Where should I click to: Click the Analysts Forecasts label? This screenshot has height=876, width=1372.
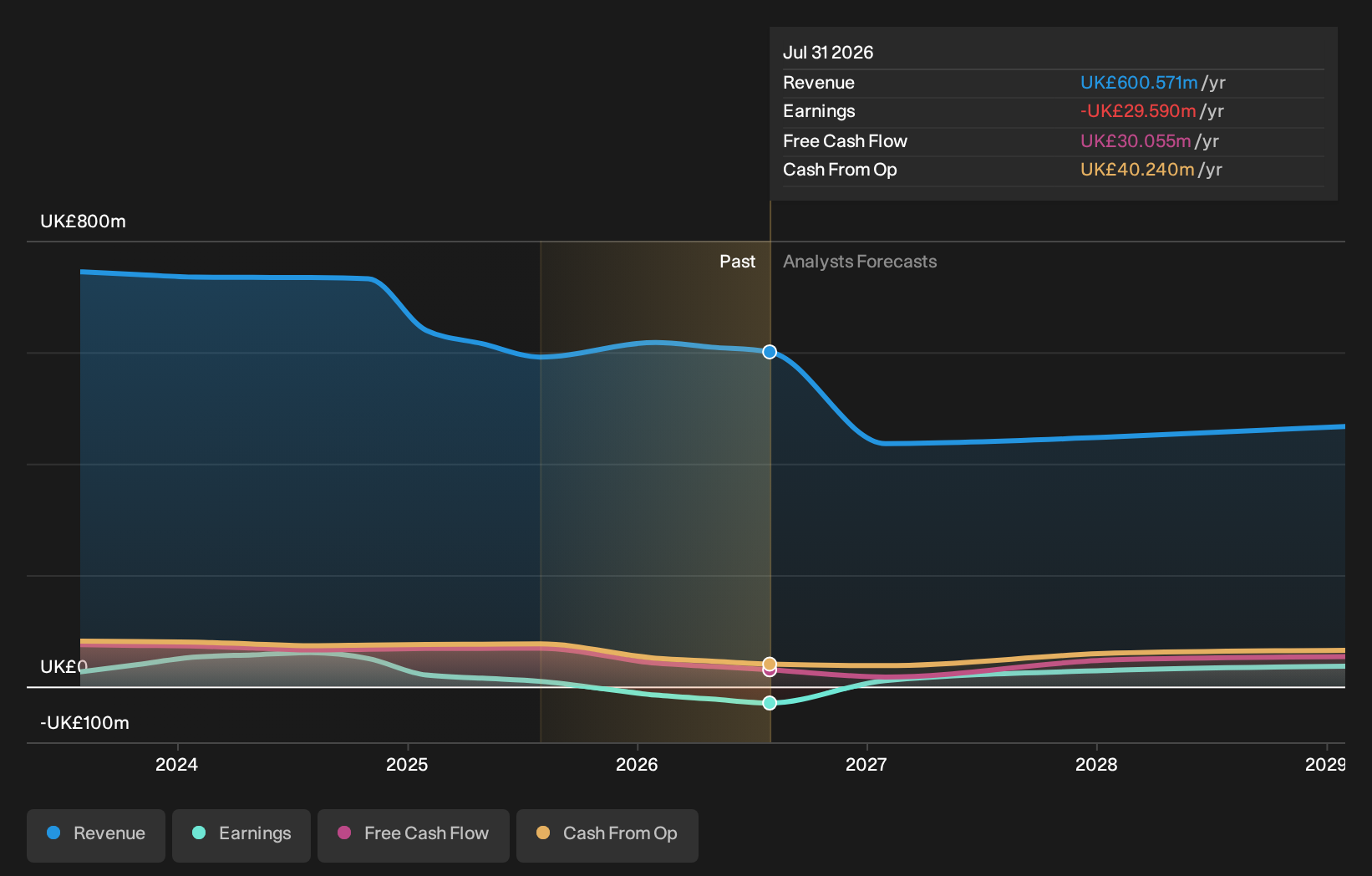pos(860,262)
